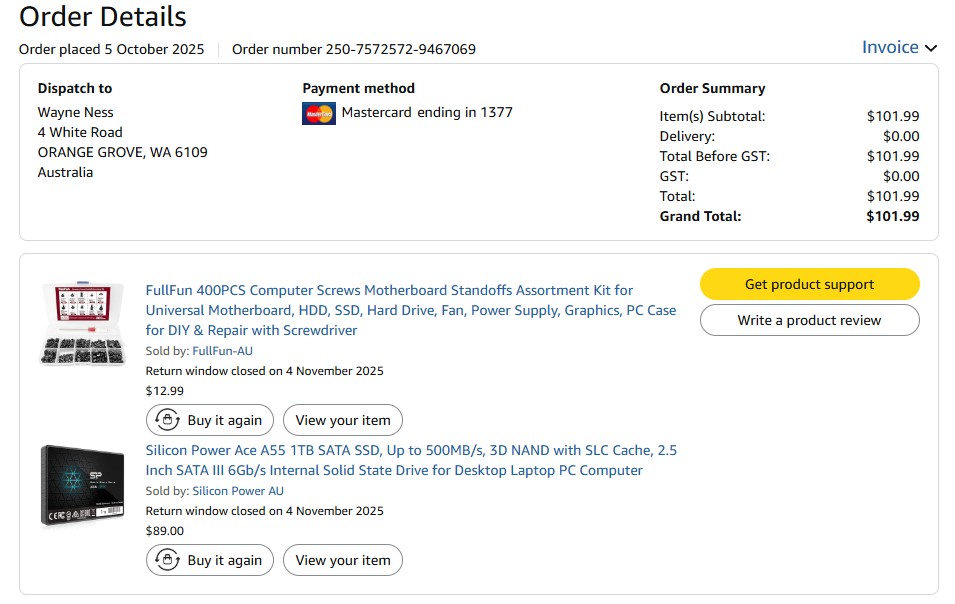Click the screws assortment kit thumbnail
The image size is (955, 604).
pyautogui.click(x=83, y=324)
